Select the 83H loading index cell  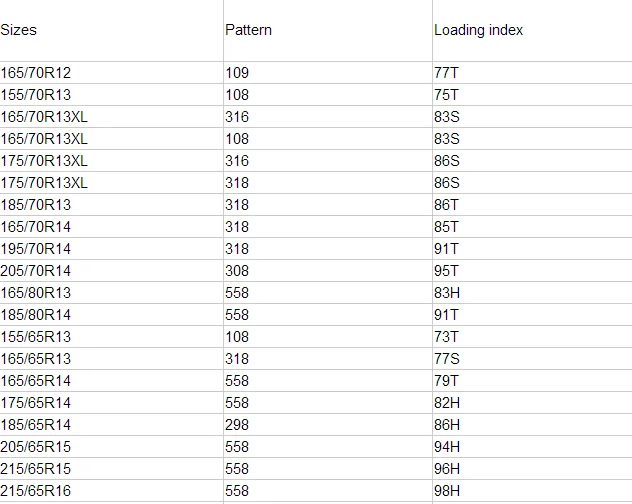click(x=446, y=293)
